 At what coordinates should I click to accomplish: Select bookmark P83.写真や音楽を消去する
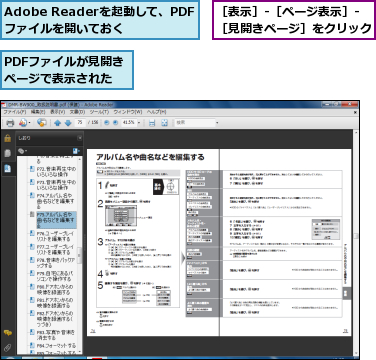[x=56, y=335]
